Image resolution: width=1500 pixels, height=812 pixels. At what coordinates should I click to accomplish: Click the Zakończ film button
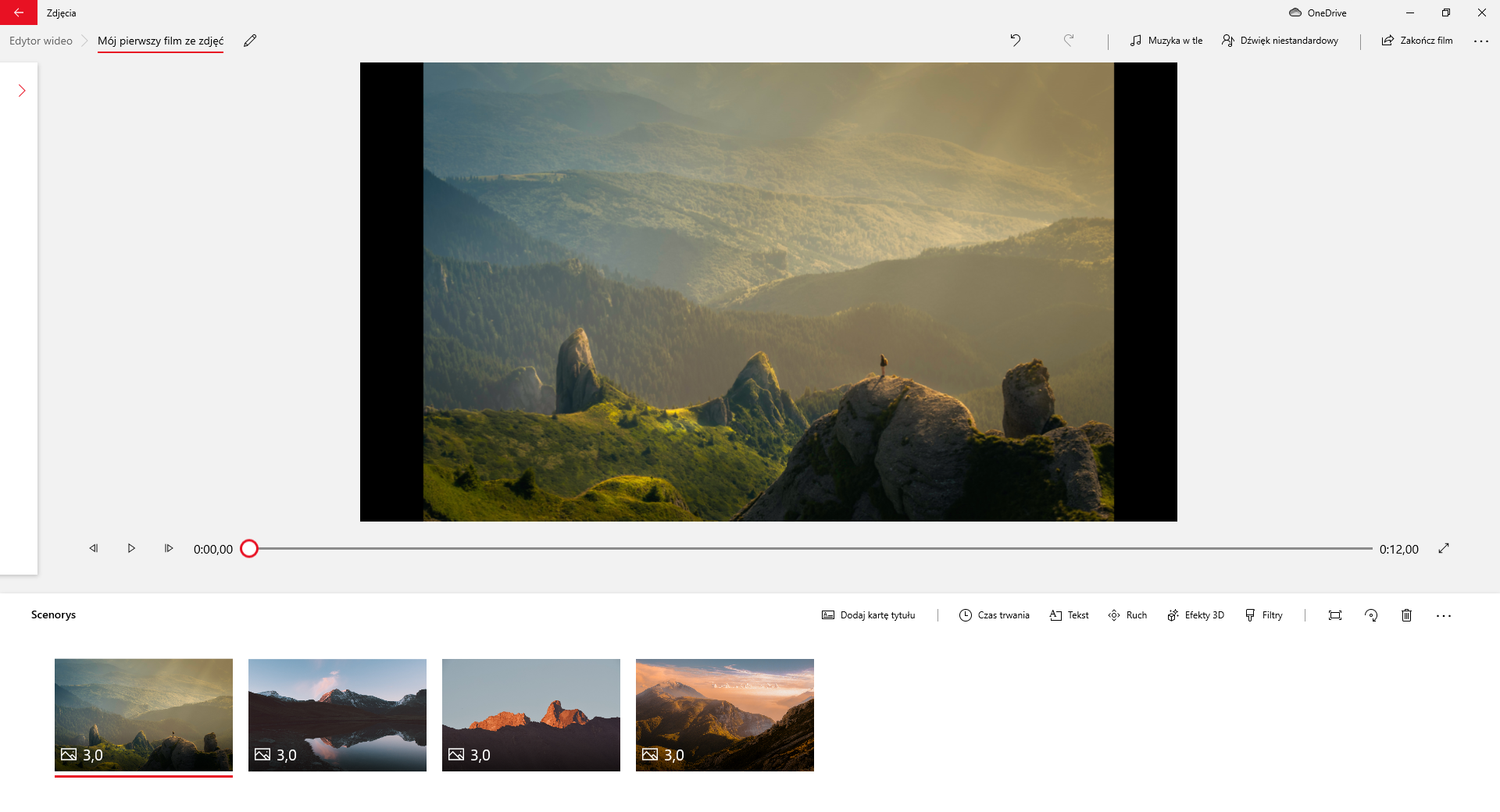click(x=1417, y=41)
